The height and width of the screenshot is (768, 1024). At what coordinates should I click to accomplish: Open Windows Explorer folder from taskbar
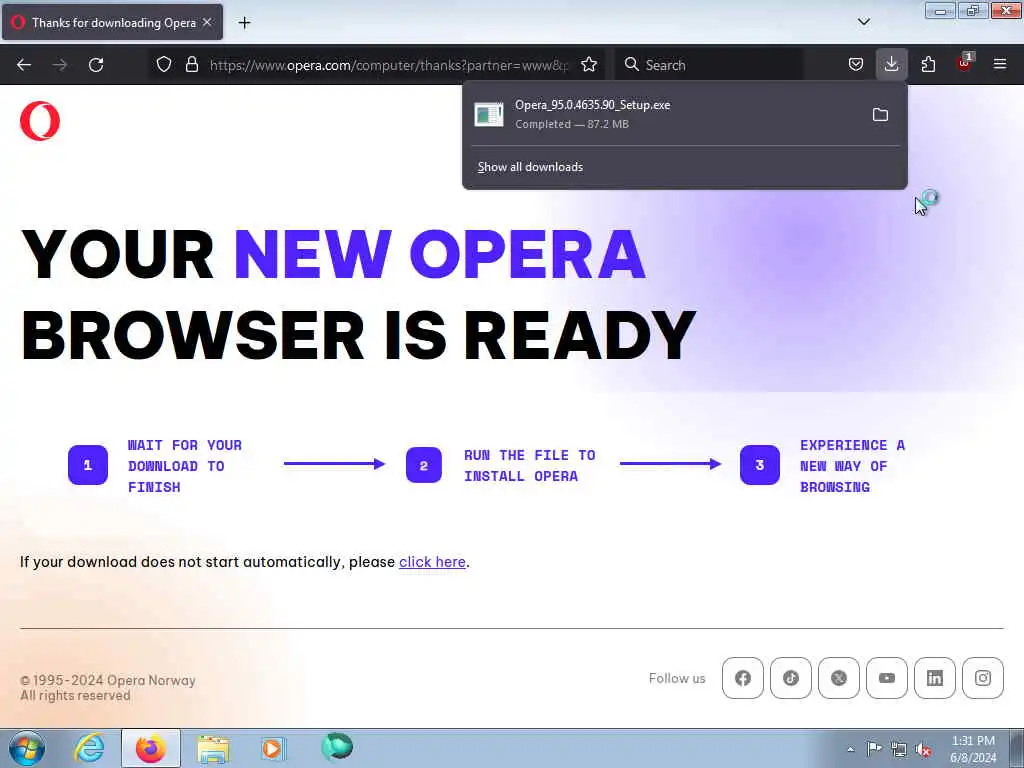(x=214, y=749)
